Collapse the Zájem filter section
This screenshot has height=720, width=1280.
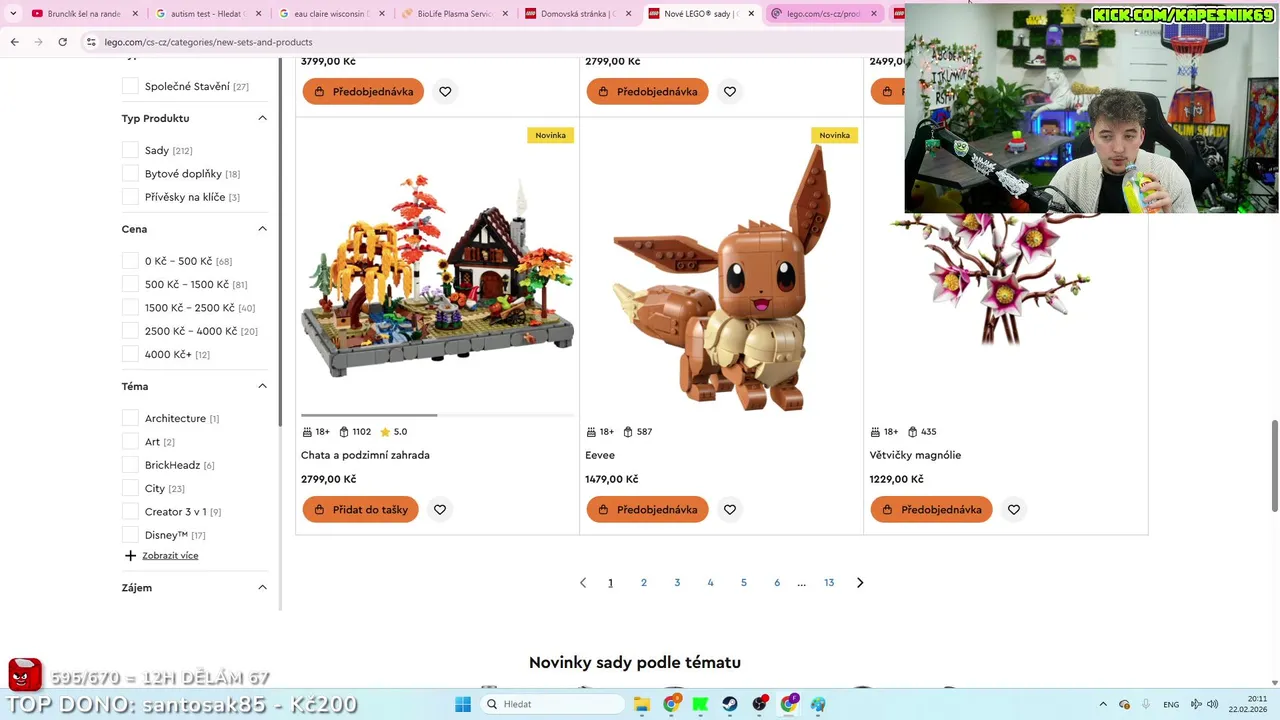[262, 588]
